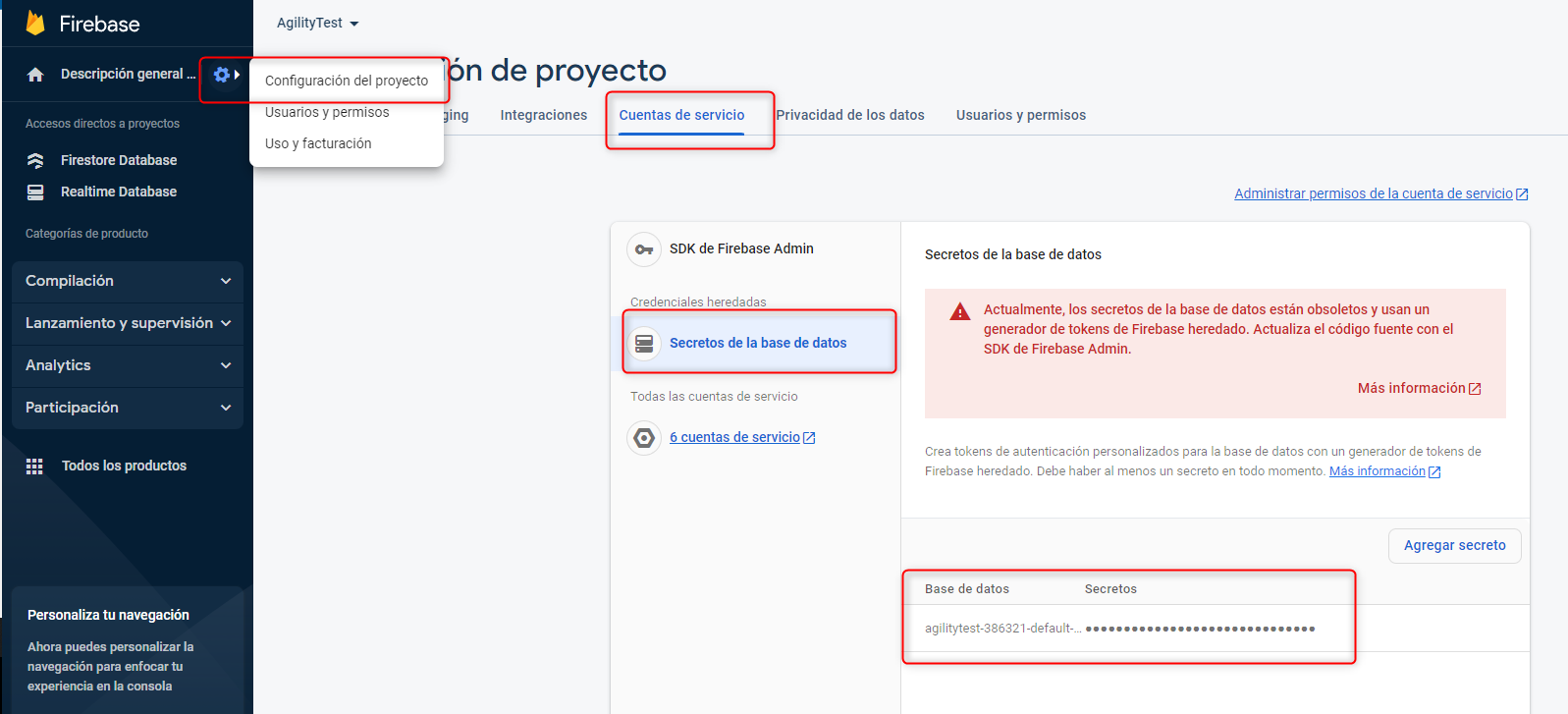Click the Realtime Database icon
The width and height of the screenshot is (1568, 714).
(35, 192)
